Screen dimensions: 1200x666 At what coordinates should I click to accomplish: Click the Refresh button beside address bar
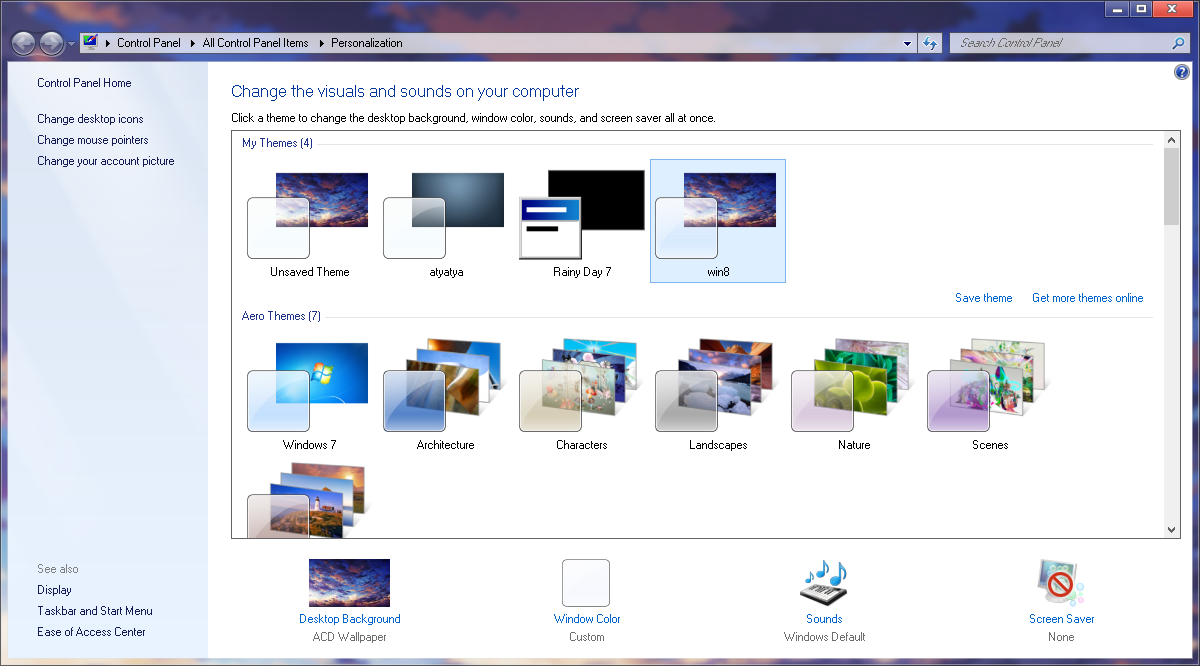click(x=931, y=43)
